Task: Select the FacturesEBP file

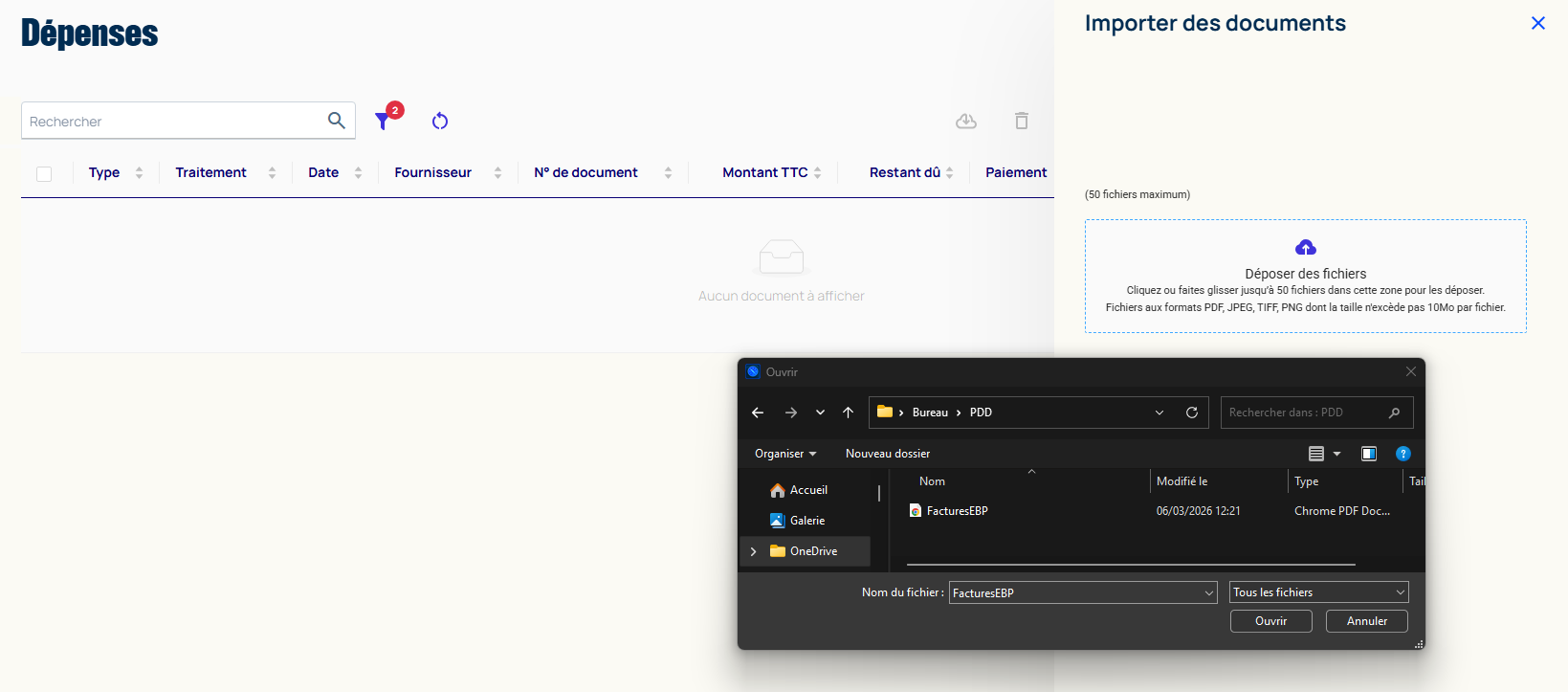Action: tap(957, 511)
